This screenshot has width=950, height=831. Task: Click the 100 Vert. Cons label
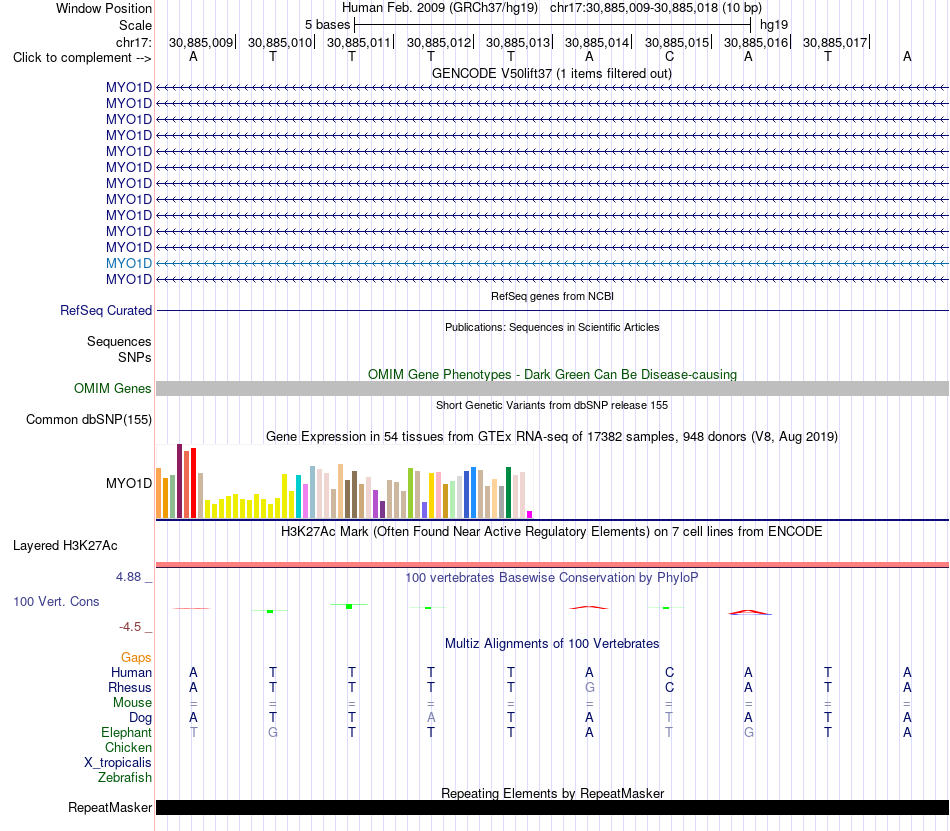click(x=56, y=601)
